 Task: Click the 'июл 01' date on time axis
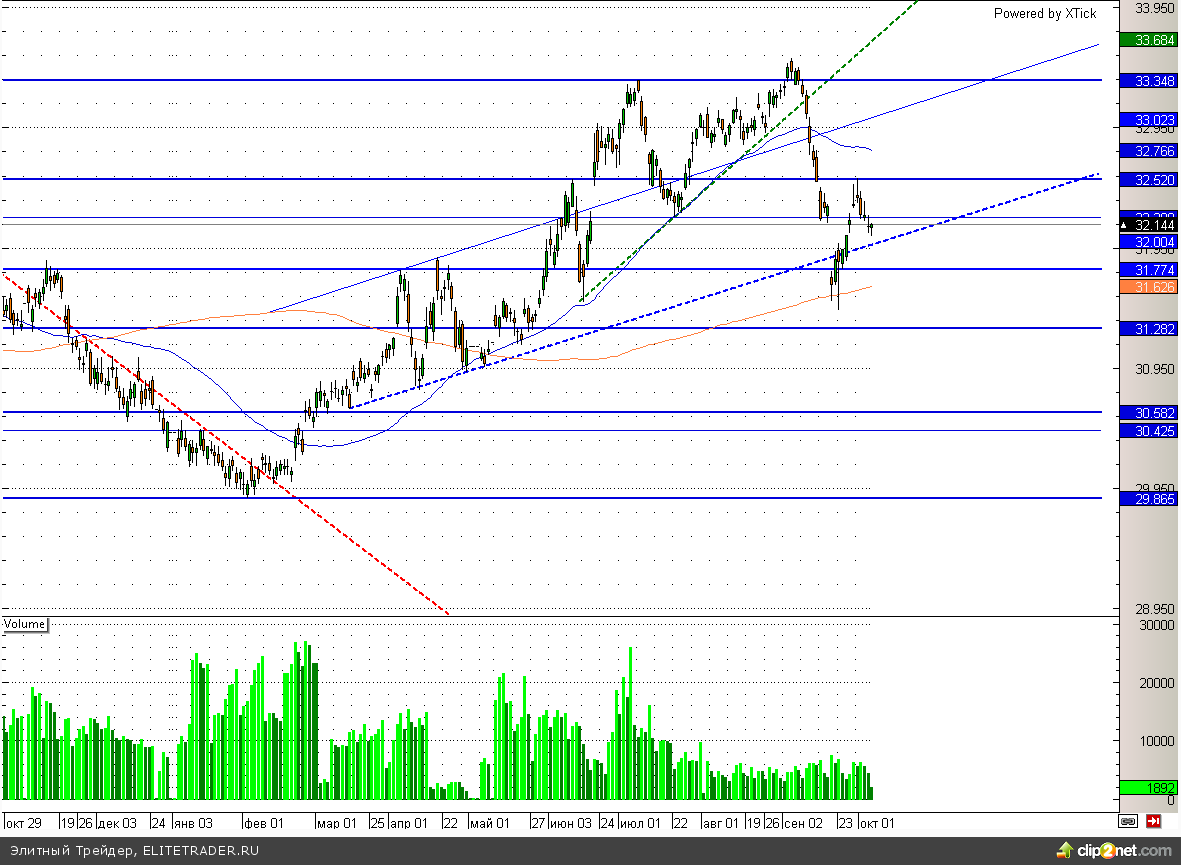[x=641, y=823]
